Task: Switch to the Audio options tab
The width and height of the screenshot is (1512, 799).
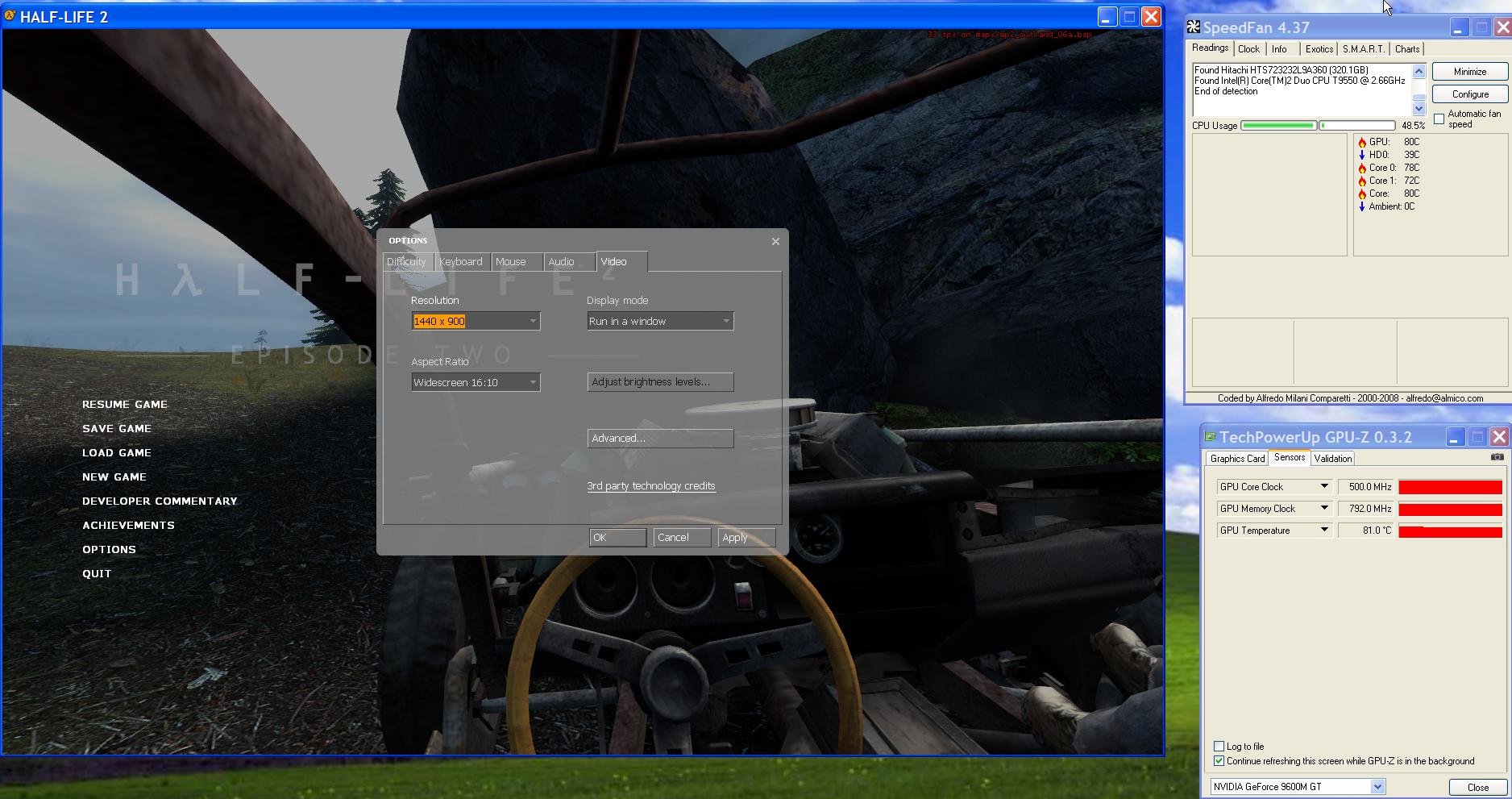Action: pyautogui.click(x=568, y=262)
